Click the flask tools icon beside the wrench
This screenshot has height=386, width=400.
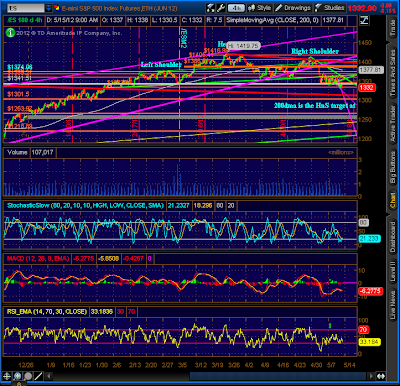(x=211, y=8)
